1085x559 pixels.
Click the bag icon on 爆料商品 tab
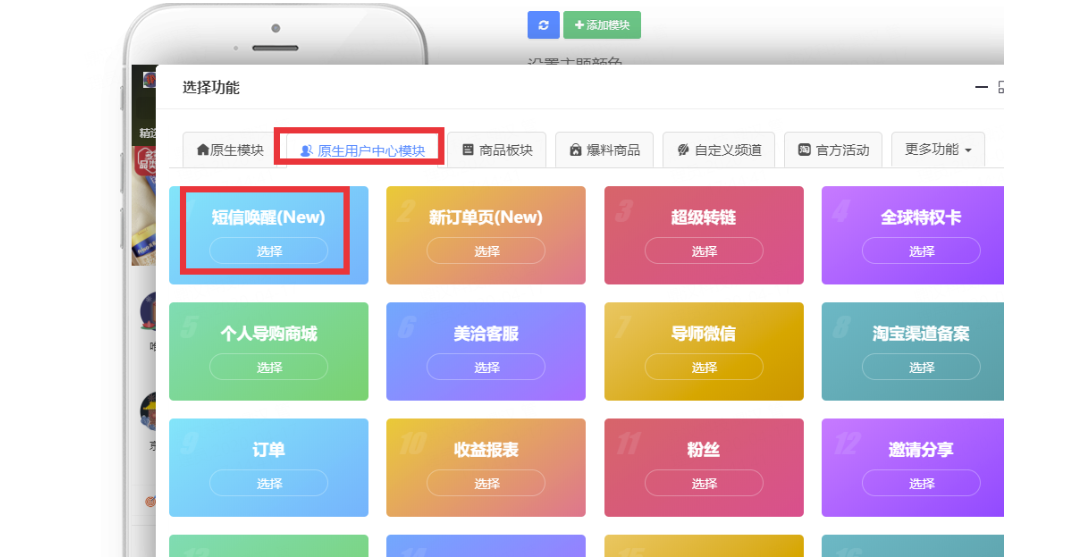575,149
